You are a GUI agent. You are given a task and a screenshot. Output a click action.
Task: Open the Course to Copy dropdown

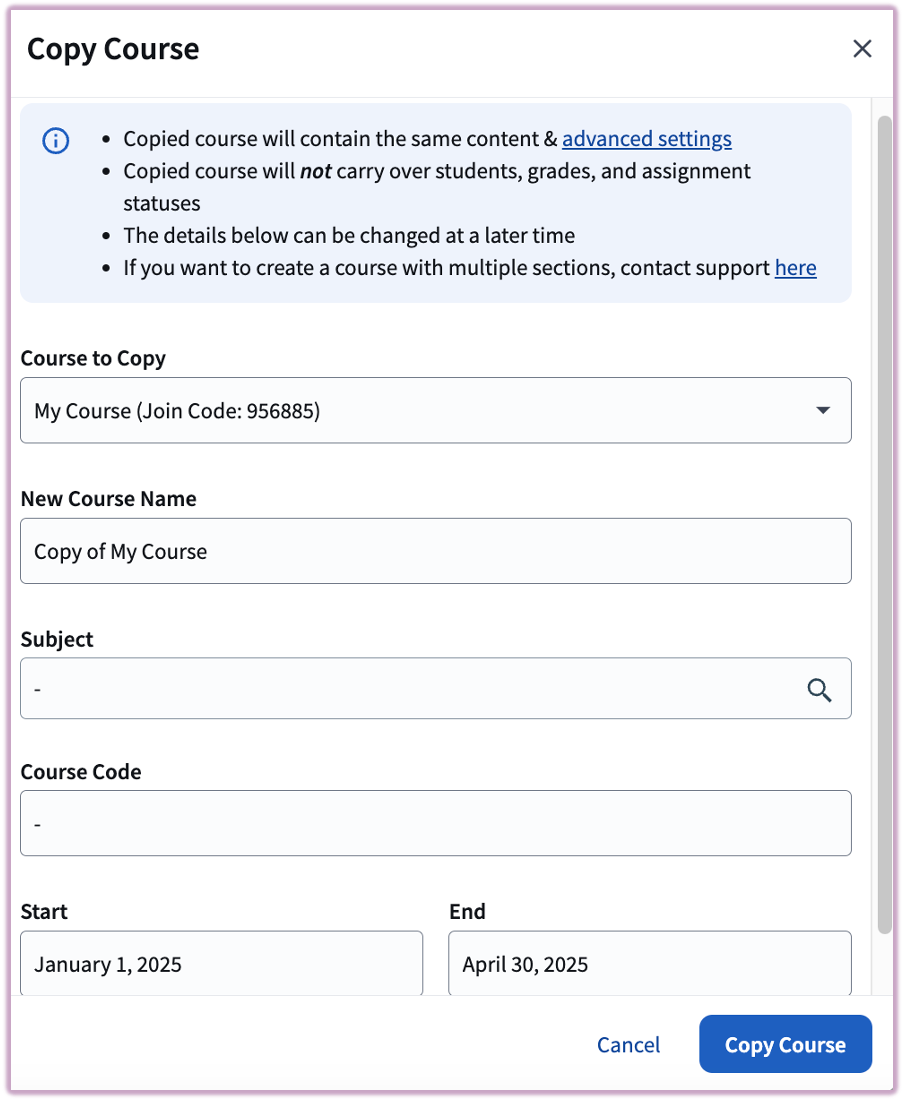pyautogui.click(x=436, y=410)
